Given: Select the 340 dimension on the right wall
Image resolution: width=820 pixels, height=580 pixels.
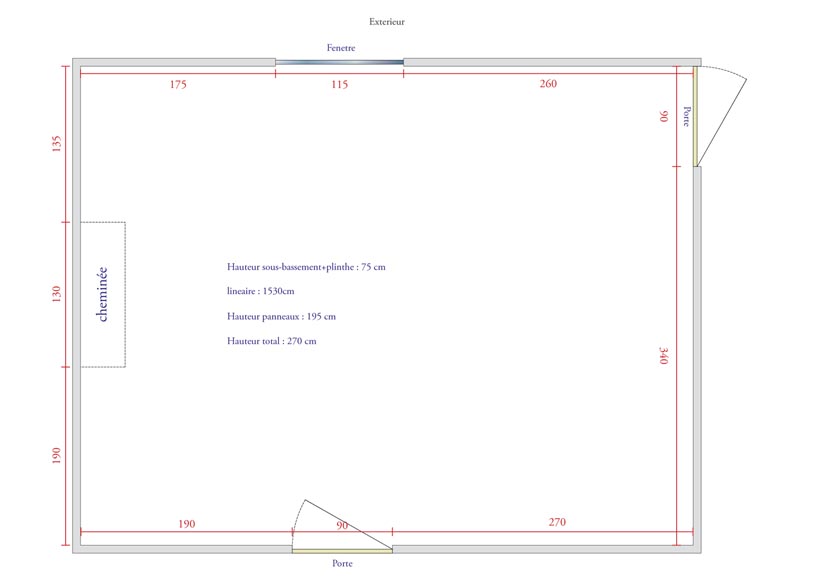Looking at the screenshot, I should 664,355.
